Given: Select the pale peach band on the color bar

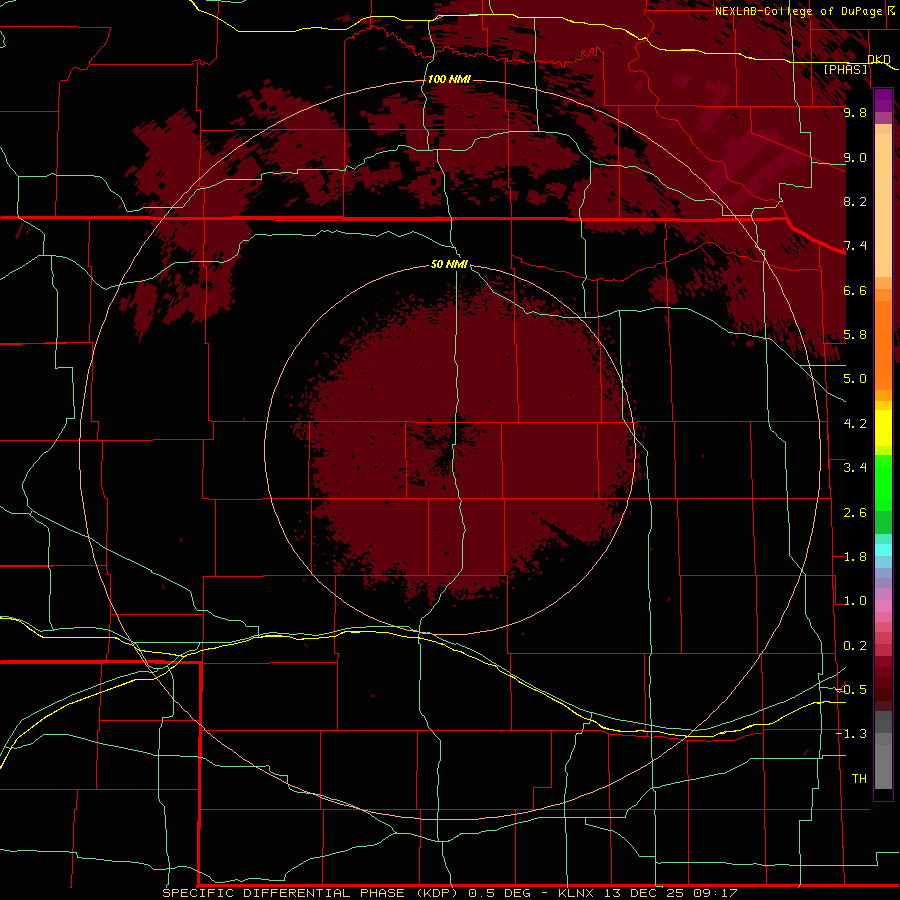Looking at the screenshot, I should [x=883, y=207].
